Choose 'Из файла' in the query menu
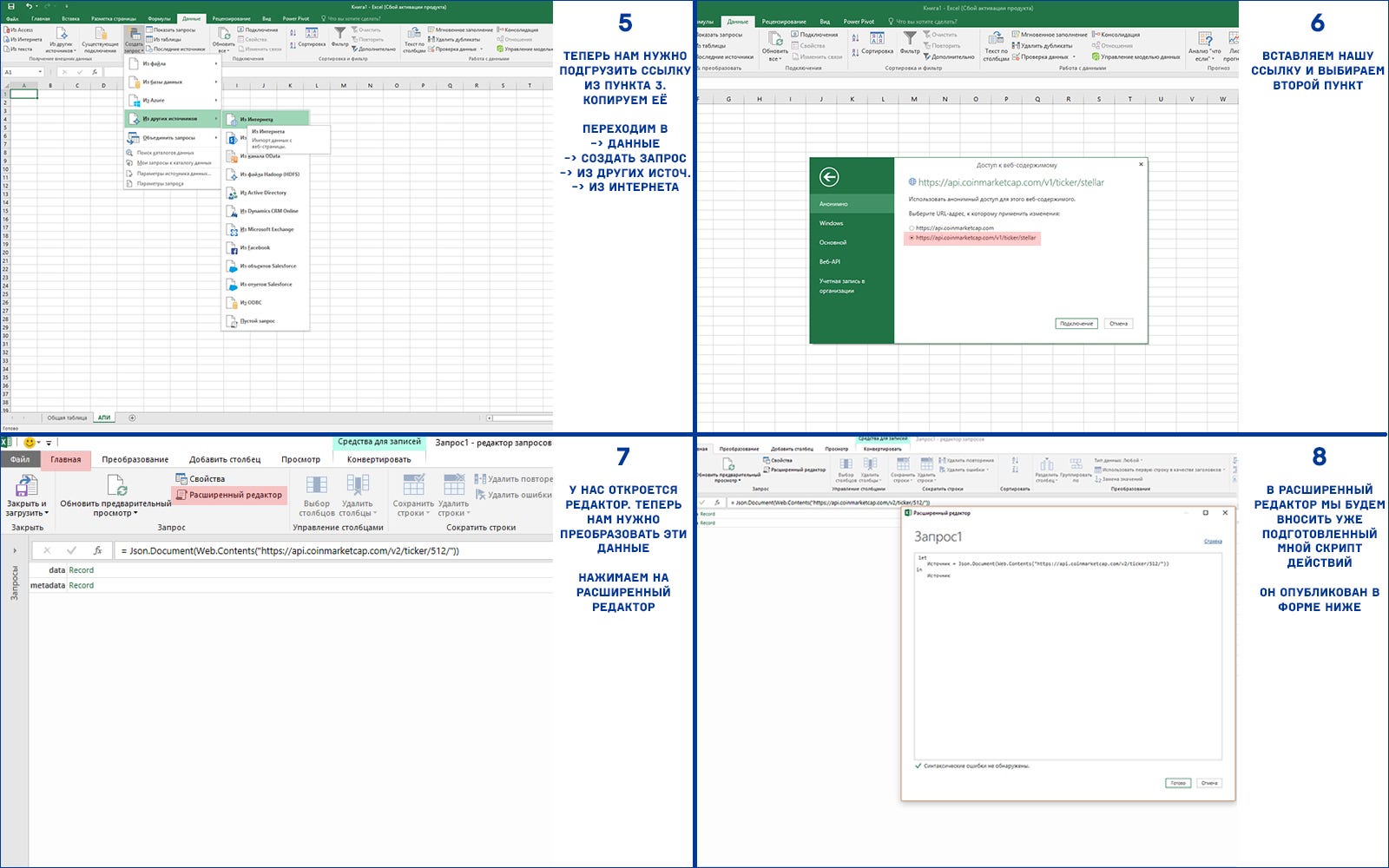 tap(172, 64)
